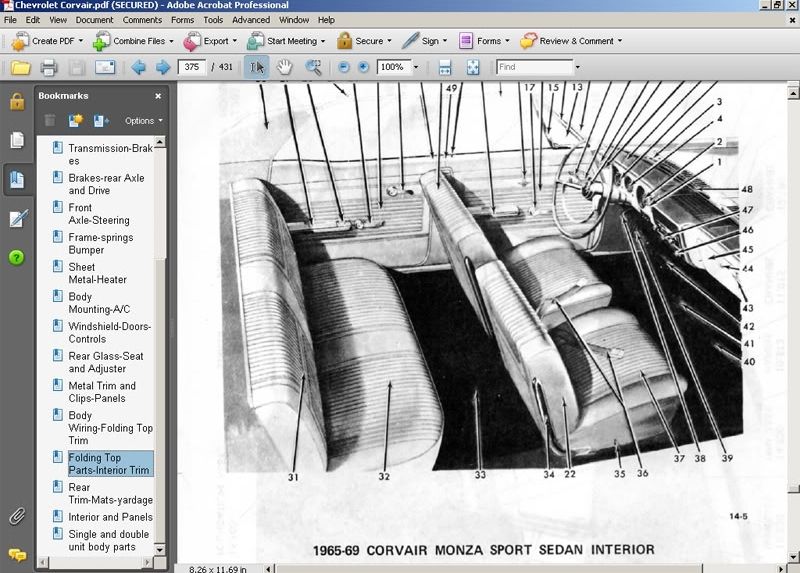The image size is (800, 573).
Task: Zoom out with the minus button
Action: click(344, 67)
